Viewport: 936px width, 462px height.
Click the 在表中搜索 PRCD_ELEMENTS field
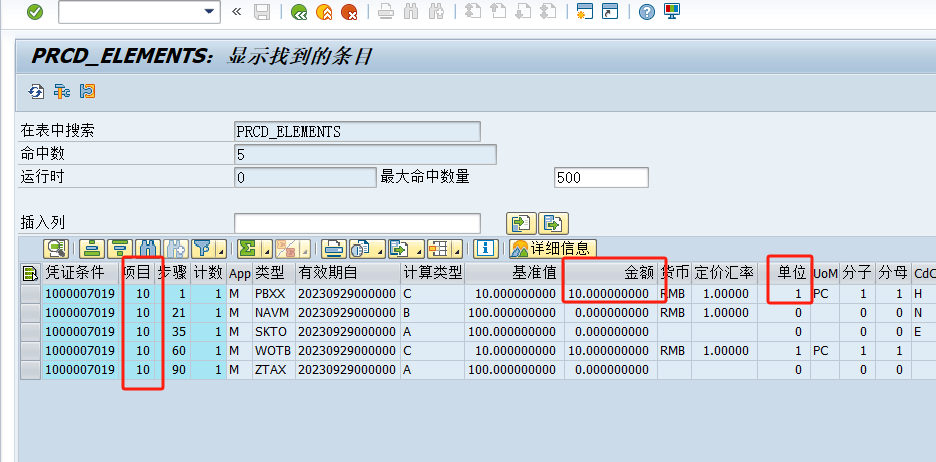tap(358, 131)
